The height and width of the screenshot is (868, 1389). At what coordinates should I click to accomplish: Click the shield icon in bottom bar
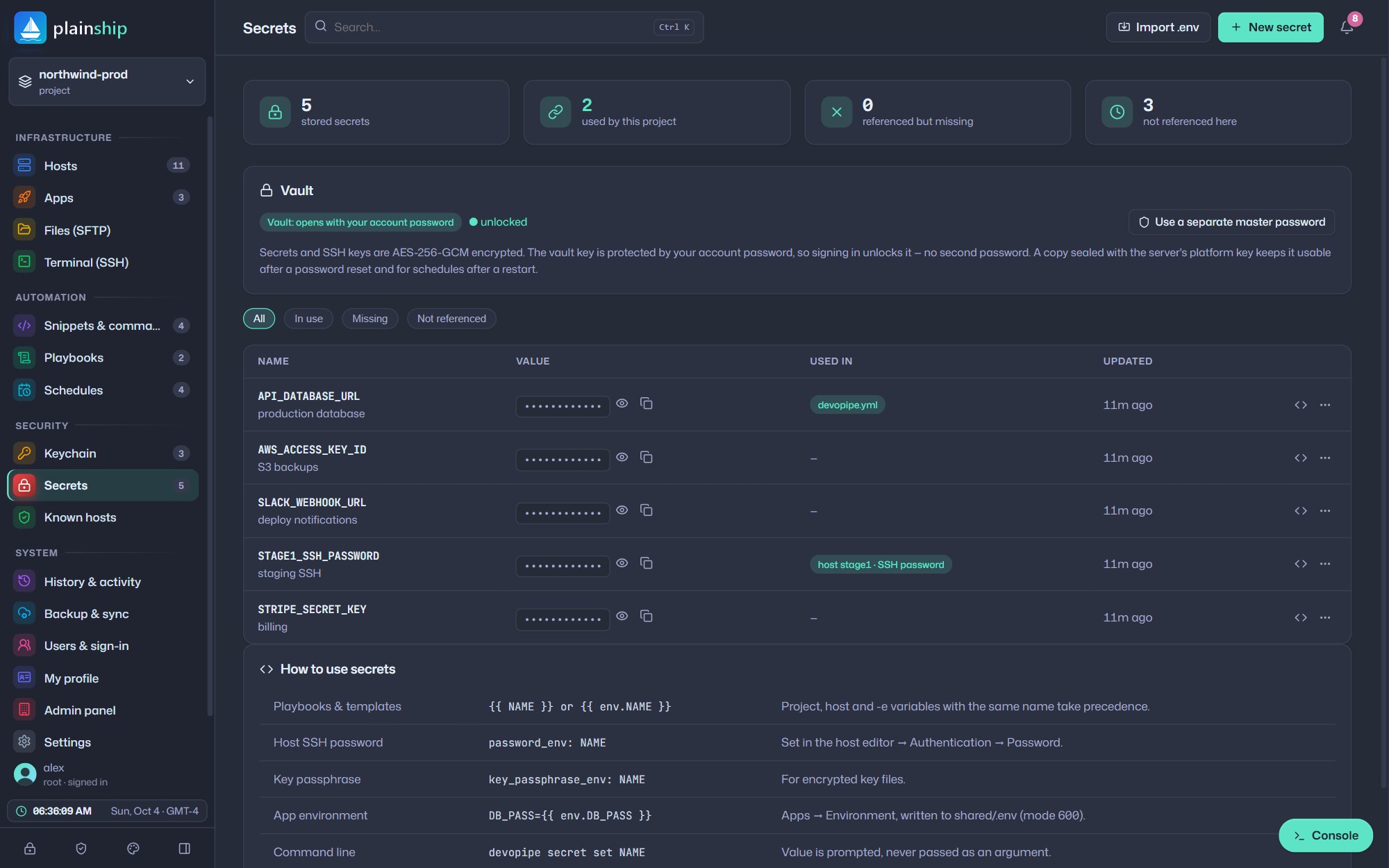tap(81, 849)
